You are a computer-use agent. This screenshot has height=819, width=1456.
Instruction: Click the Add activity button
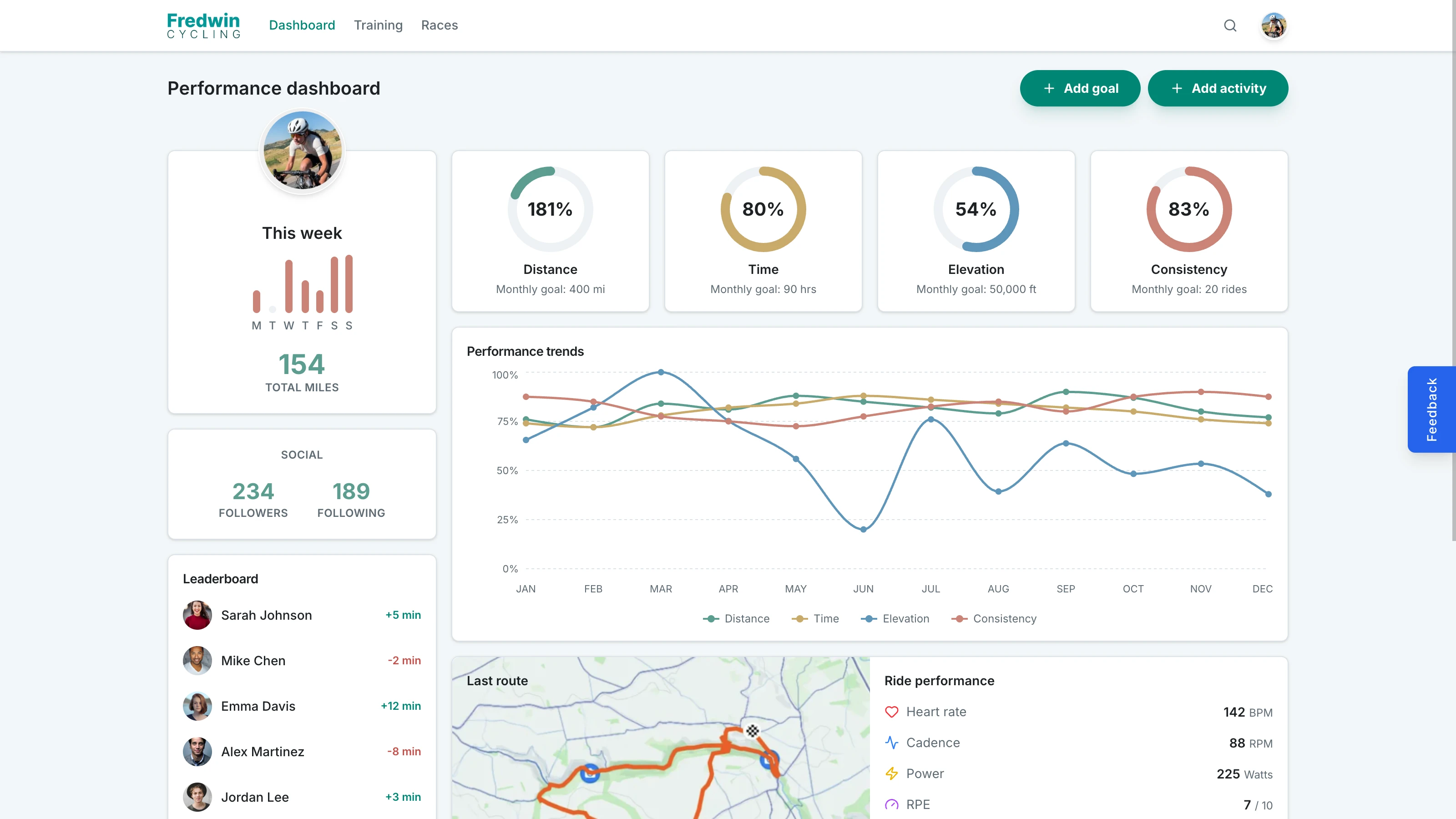pyautogui.click(x=1218, y=88)
